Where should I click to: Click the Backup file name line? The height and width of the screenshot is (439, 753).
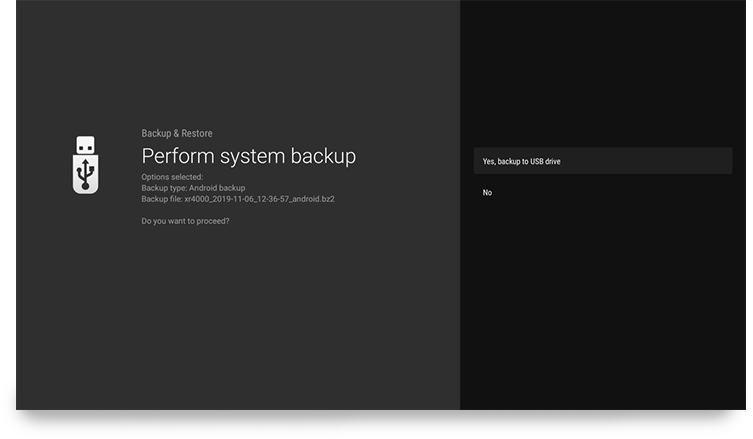[238, 199]
